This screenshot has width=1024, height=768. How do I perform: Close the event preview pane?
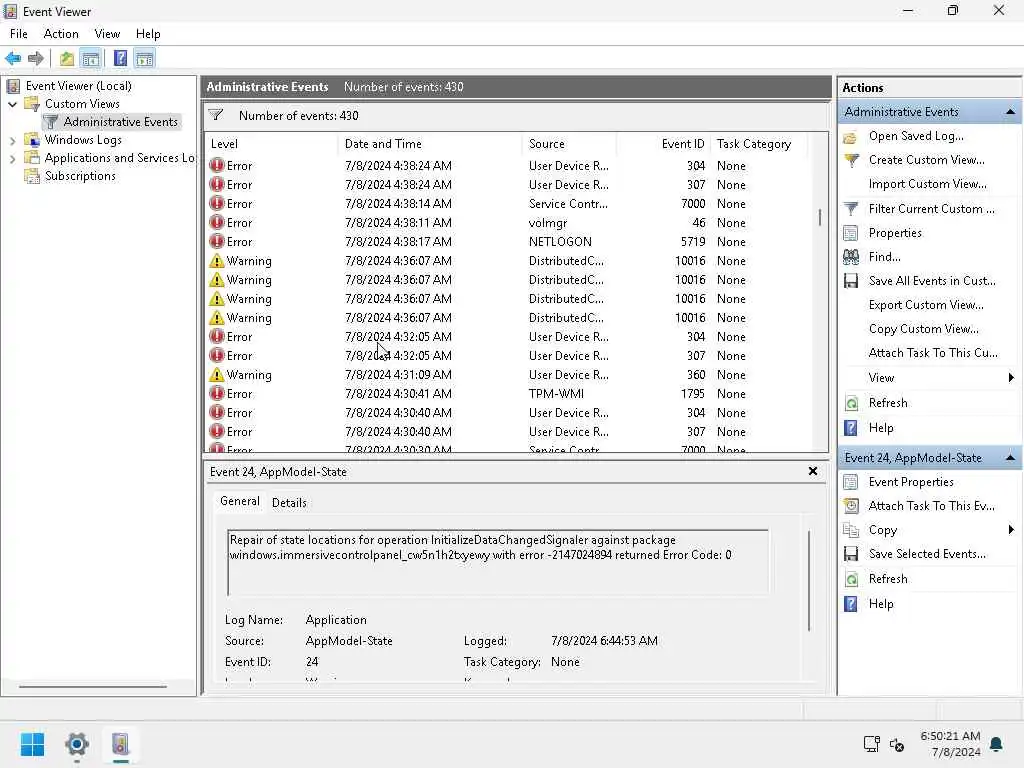[x=813, y=471]
